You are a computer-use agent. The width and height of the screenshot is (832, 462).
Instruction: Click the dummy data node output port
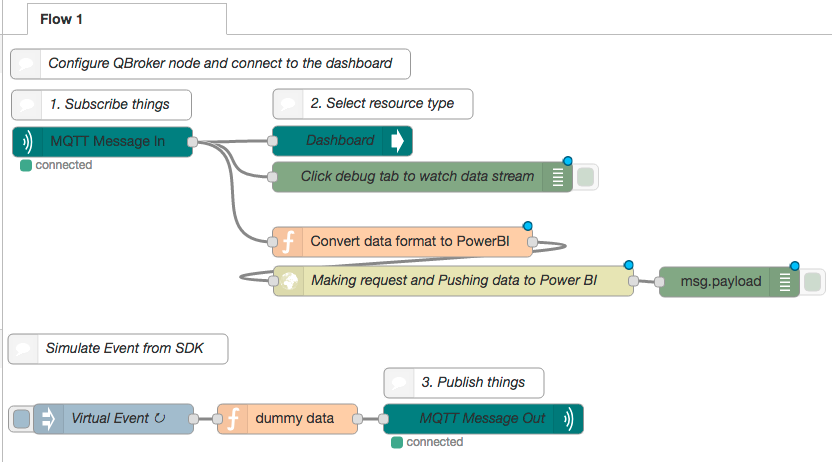coord(362,418)
